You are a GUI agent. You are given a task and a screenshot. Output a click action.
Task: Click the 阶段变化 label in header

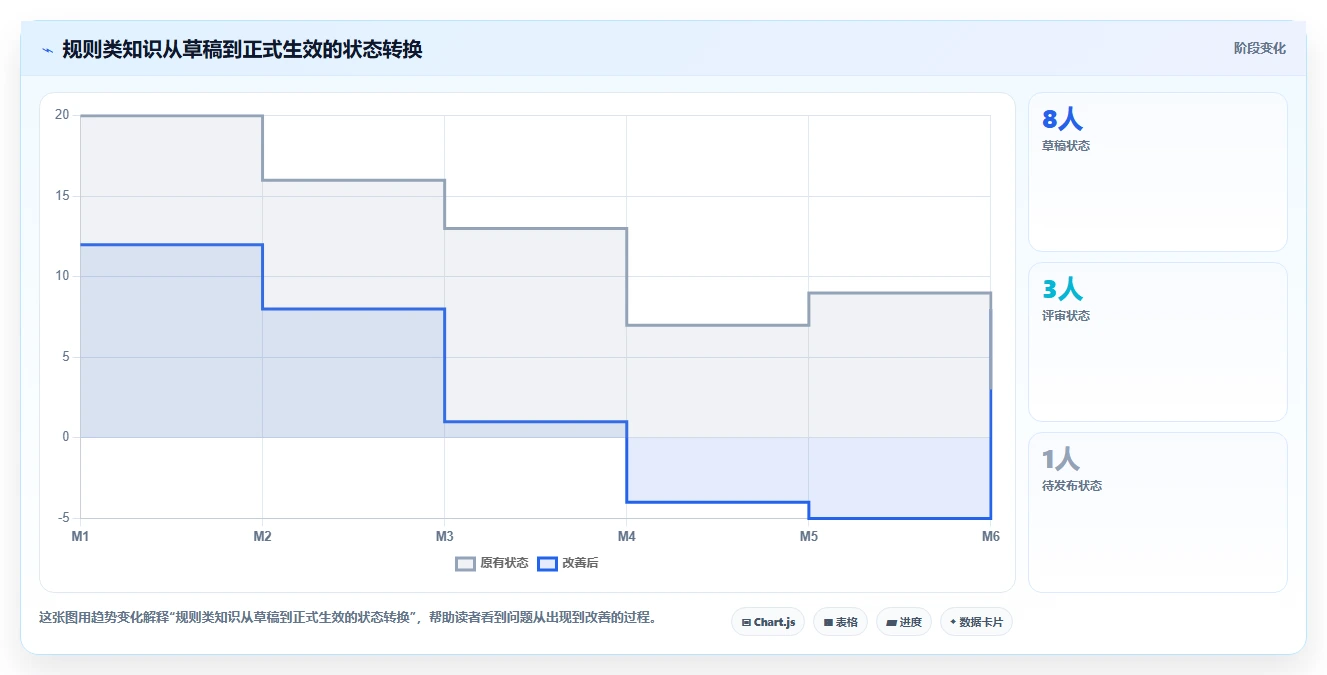coord(1259,48)
